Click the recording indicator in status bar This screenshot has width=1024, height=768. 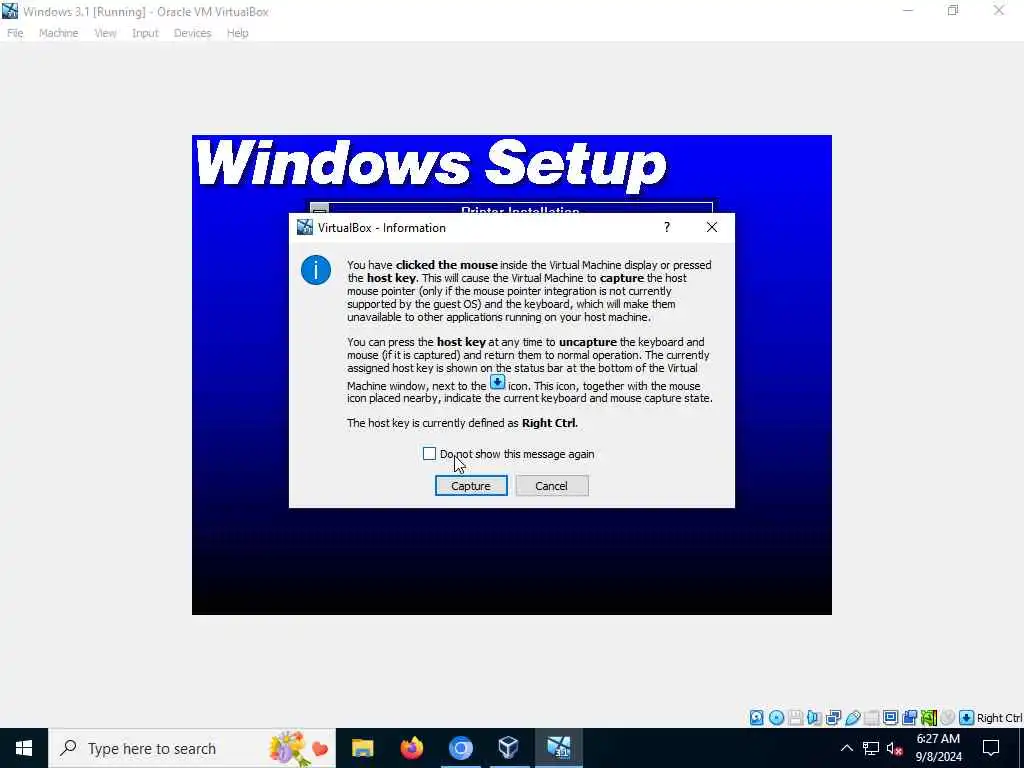point(909,718)
